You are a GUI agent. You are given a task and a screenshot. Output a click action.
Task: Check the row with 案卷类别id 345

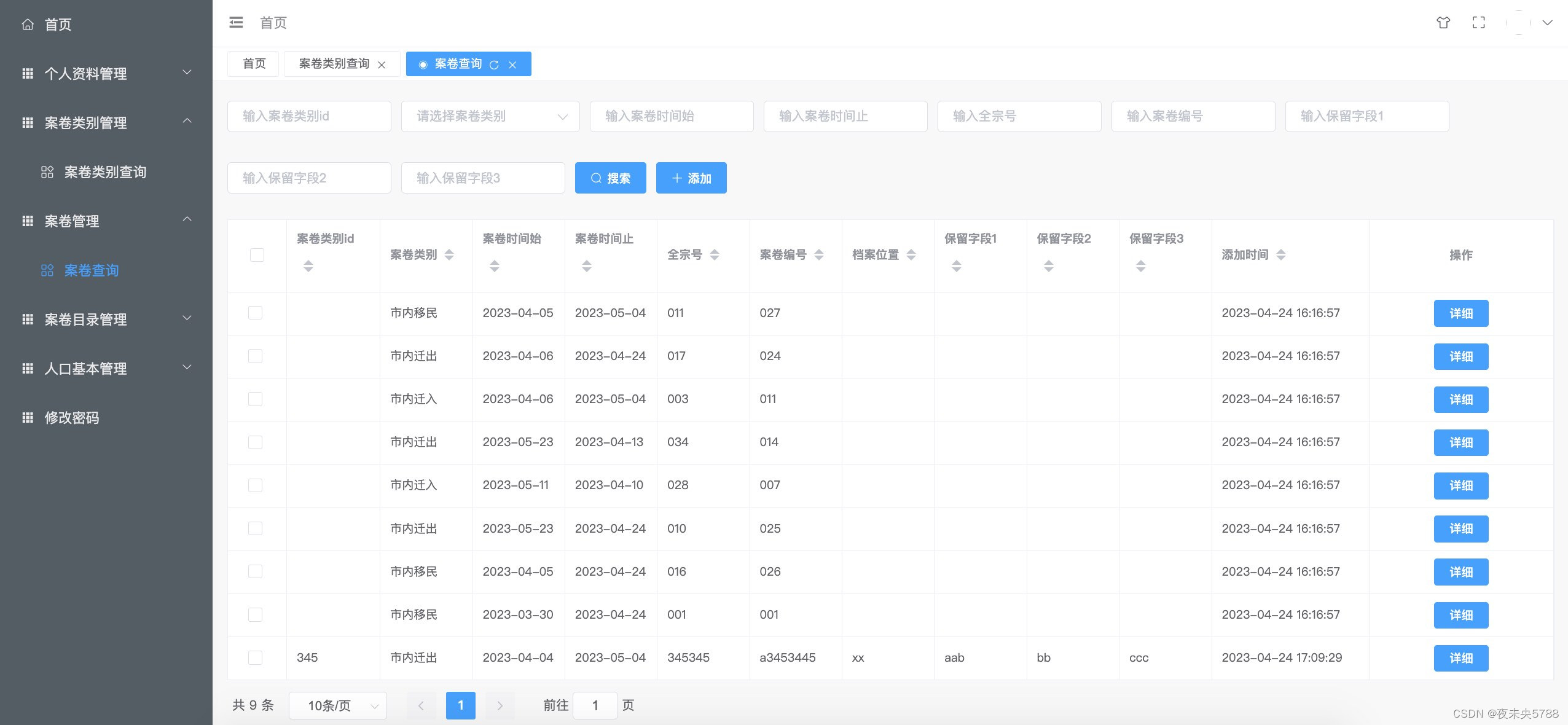[x=255, y=657]
